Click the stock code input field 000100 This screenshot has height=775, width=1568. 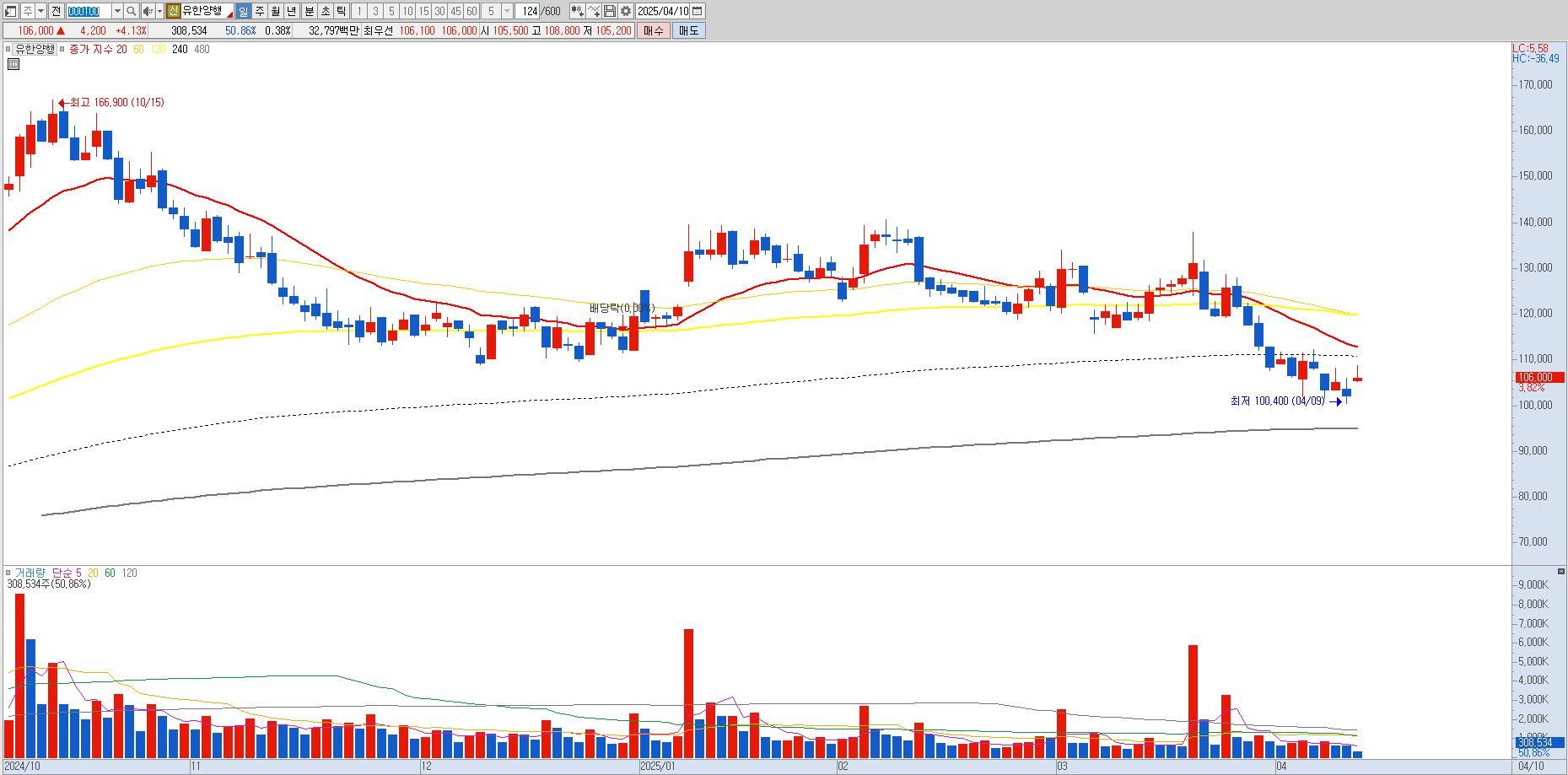[x=89, y=11]
